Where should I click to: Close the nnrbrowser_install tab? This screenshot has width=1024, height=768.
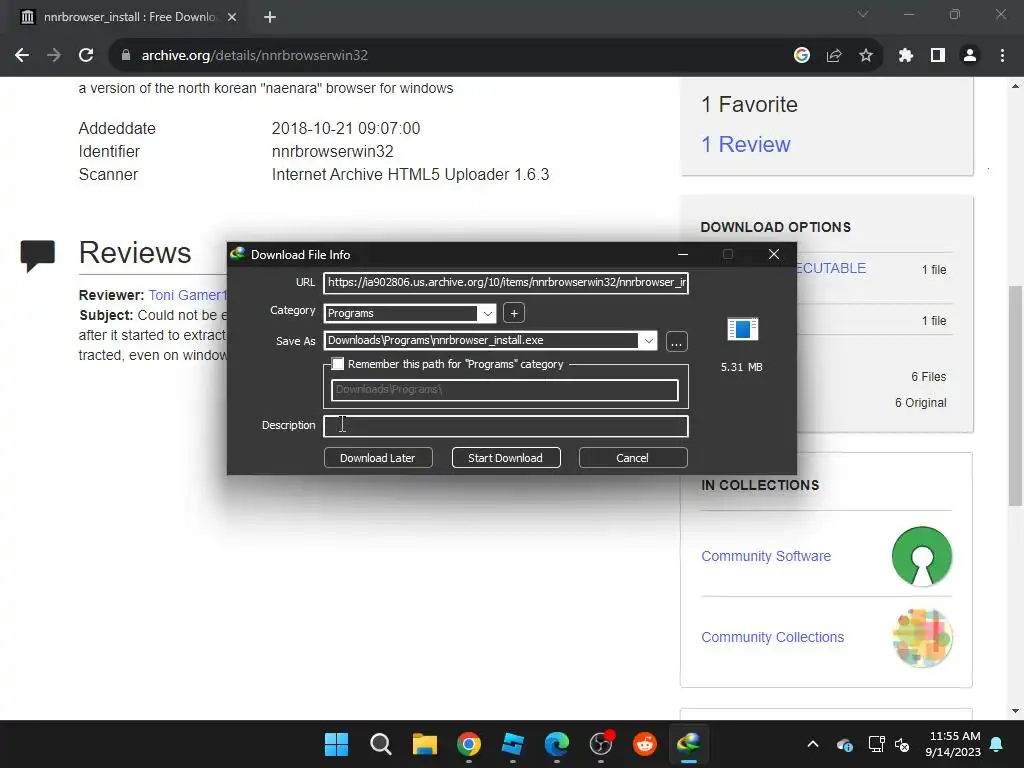232,17
